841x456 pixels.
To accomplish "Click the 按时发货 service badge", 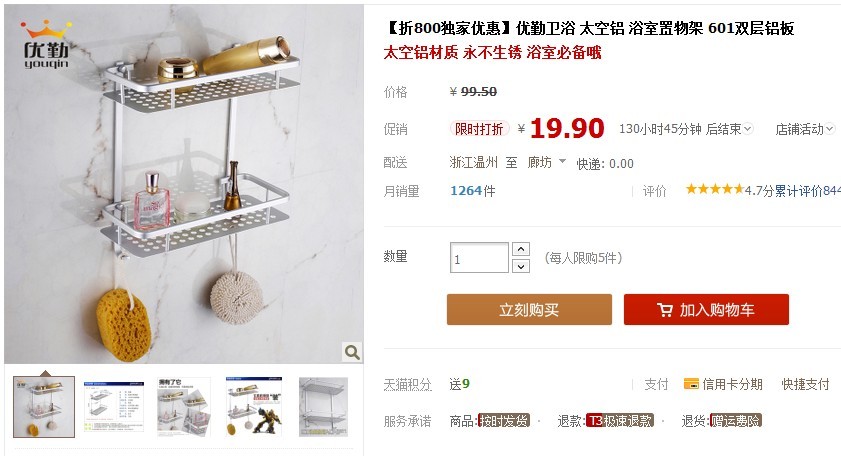I will click(503, 421).
